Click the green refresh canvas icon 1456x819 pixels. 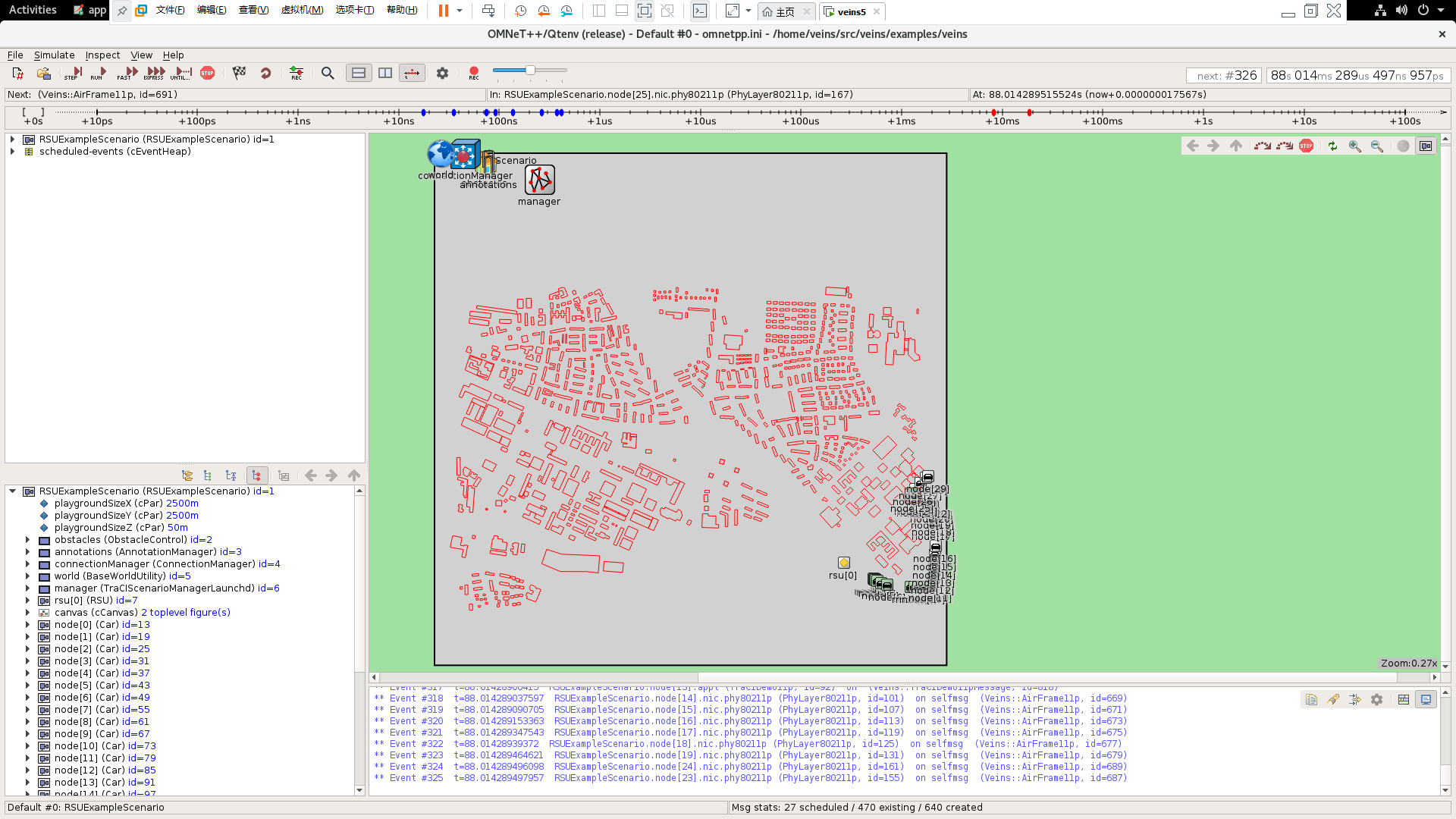pos(1332,146)
